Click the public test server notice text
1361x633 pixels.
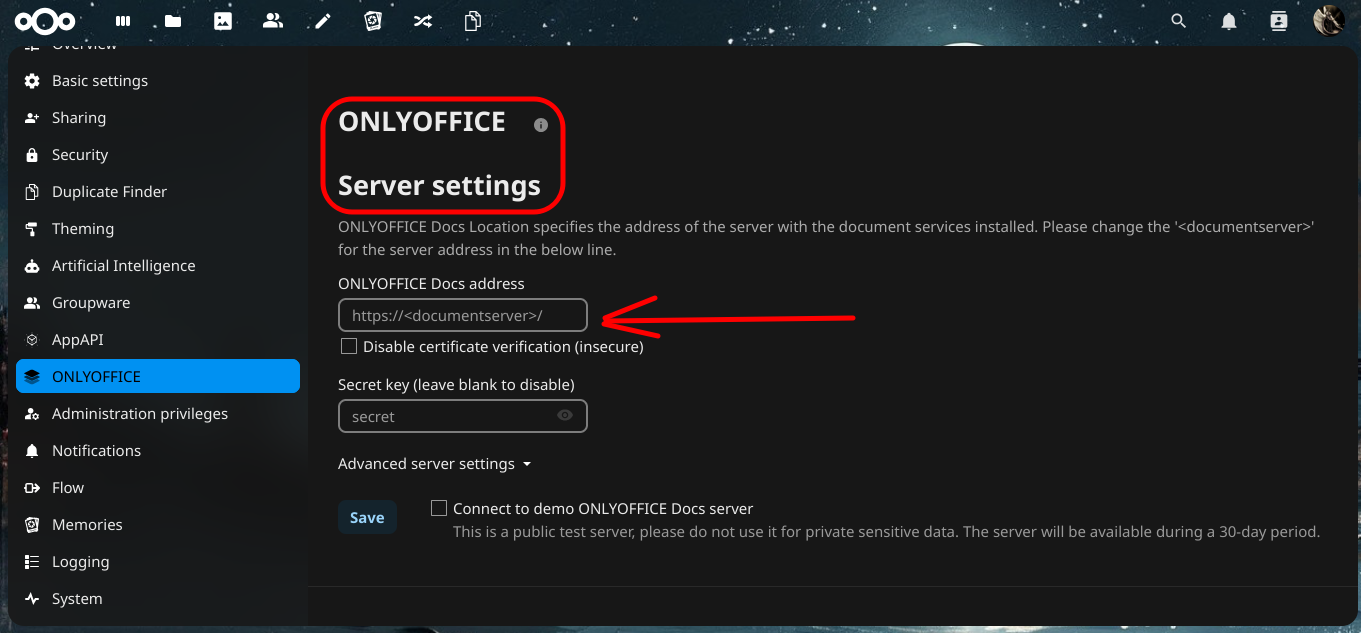pyautogui.click(x=886, y=532)
